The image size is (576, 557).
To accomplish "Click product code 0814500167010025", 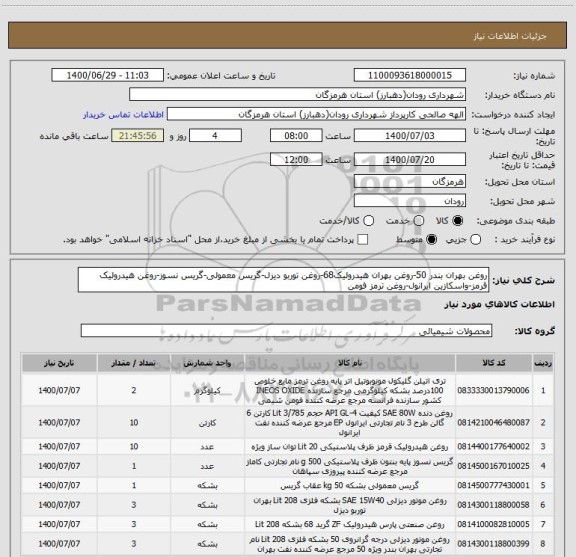I will [x=493, y=466].
